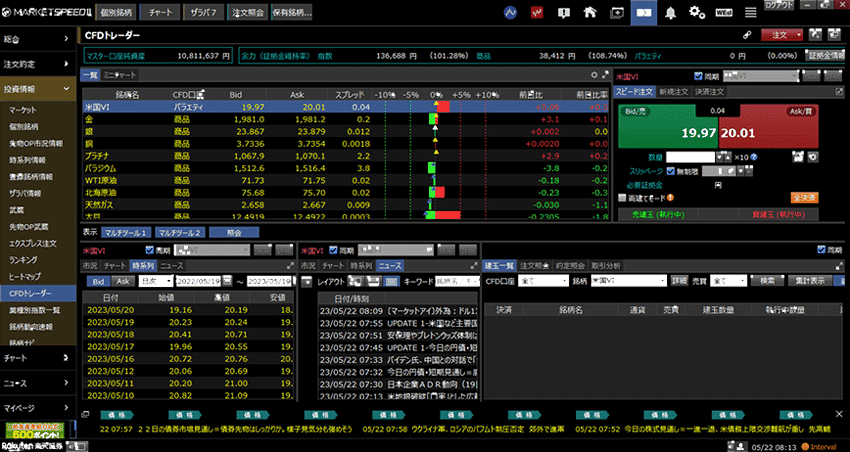Select Ask toggle in time-series panel
Viewport: 850px width, 452px height.
[123, 281]
